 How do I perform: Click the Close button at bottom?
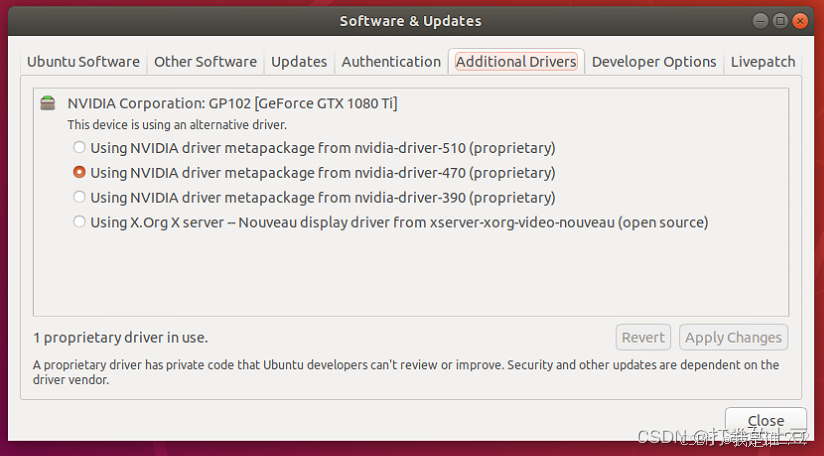coord(766,421)
